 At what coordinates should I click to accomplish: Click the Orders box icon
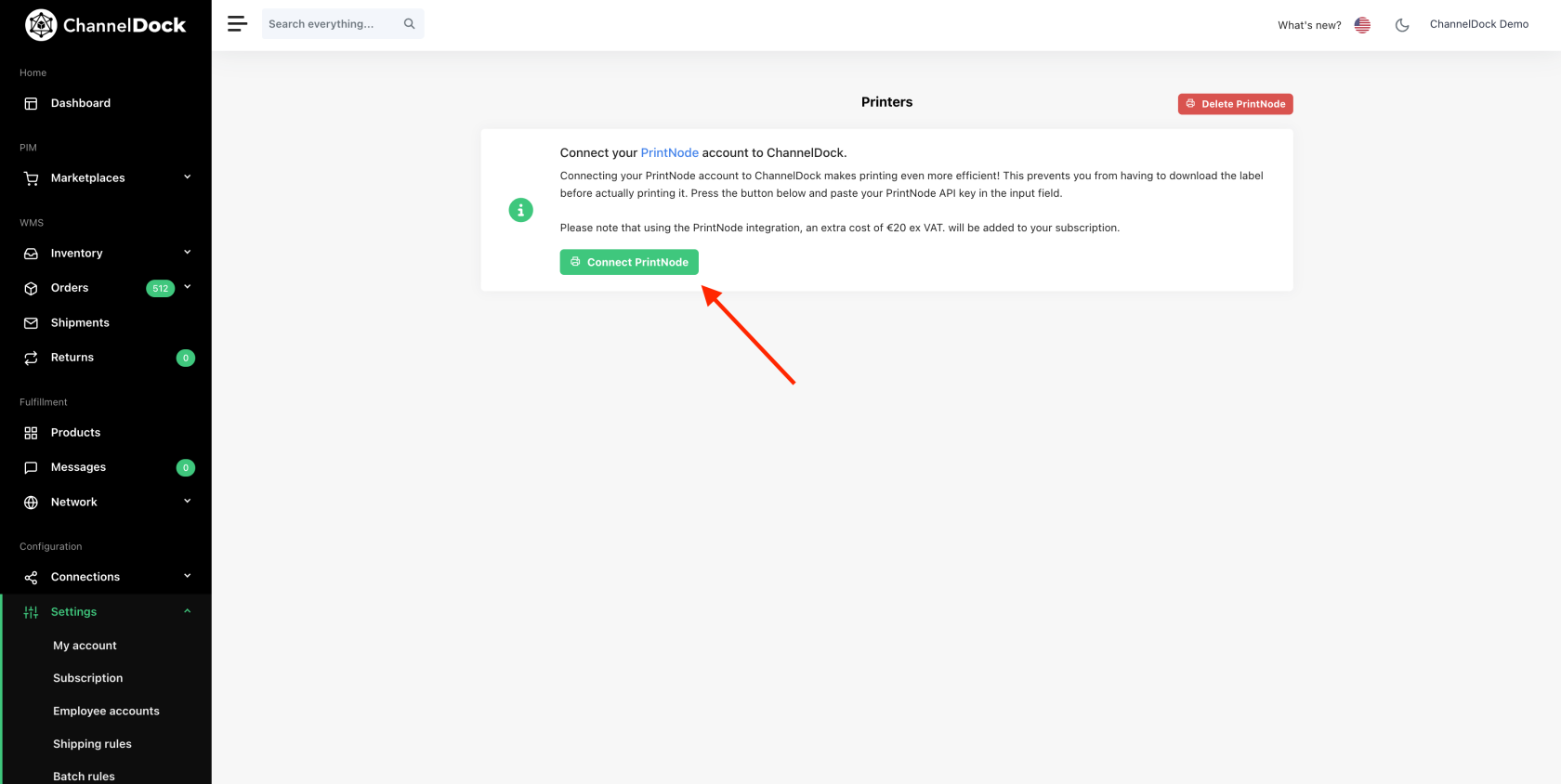click(31, 288)
